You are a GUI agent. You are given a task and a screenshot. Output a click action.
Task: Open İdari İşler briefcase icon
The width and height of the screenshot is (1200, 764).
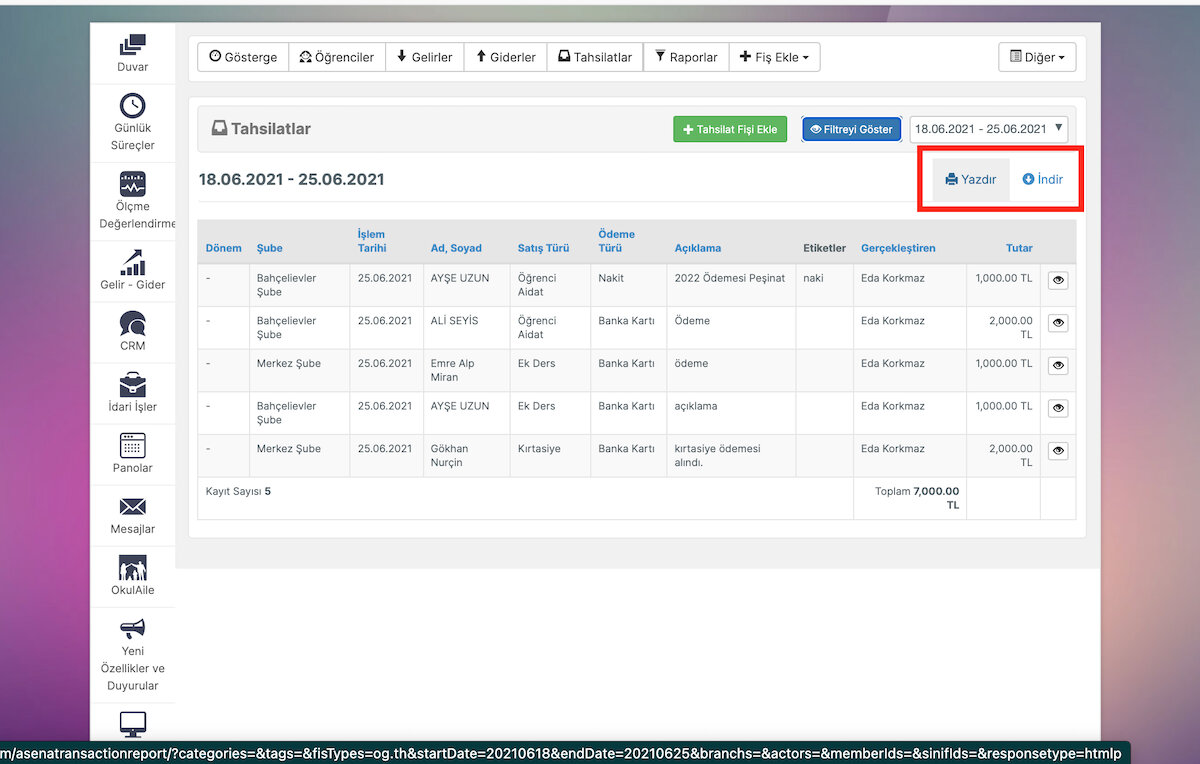132,384
